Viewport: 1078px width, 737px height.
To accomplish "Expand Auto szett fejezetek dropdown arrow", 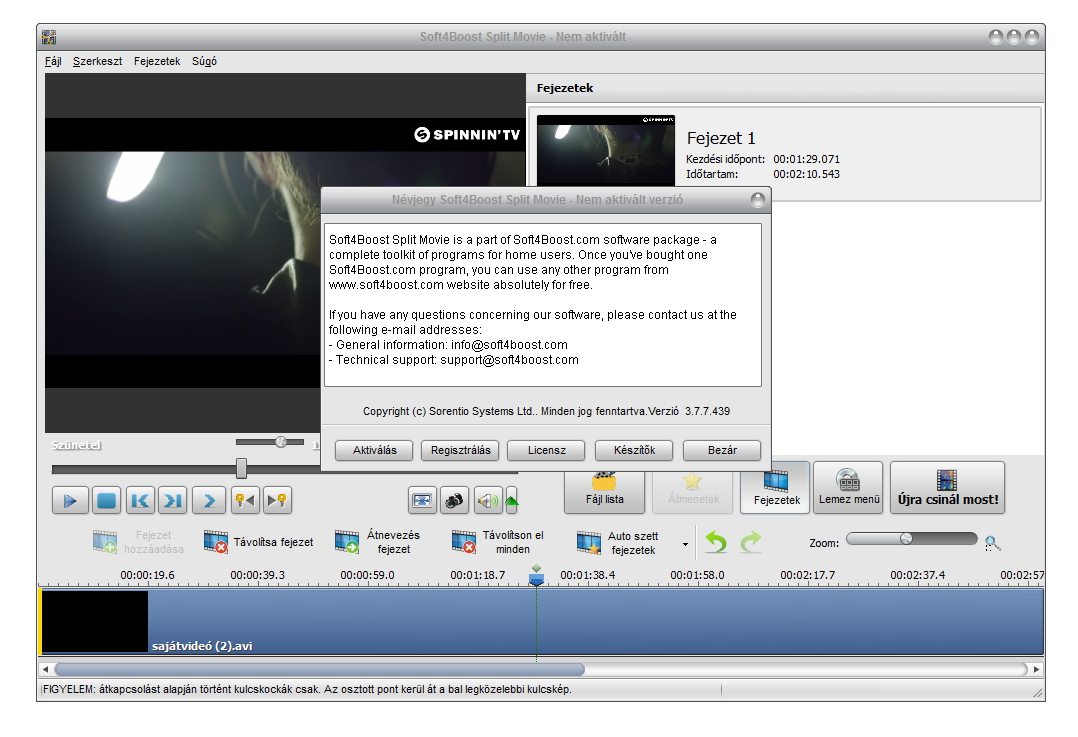I will tap(685, 544).
